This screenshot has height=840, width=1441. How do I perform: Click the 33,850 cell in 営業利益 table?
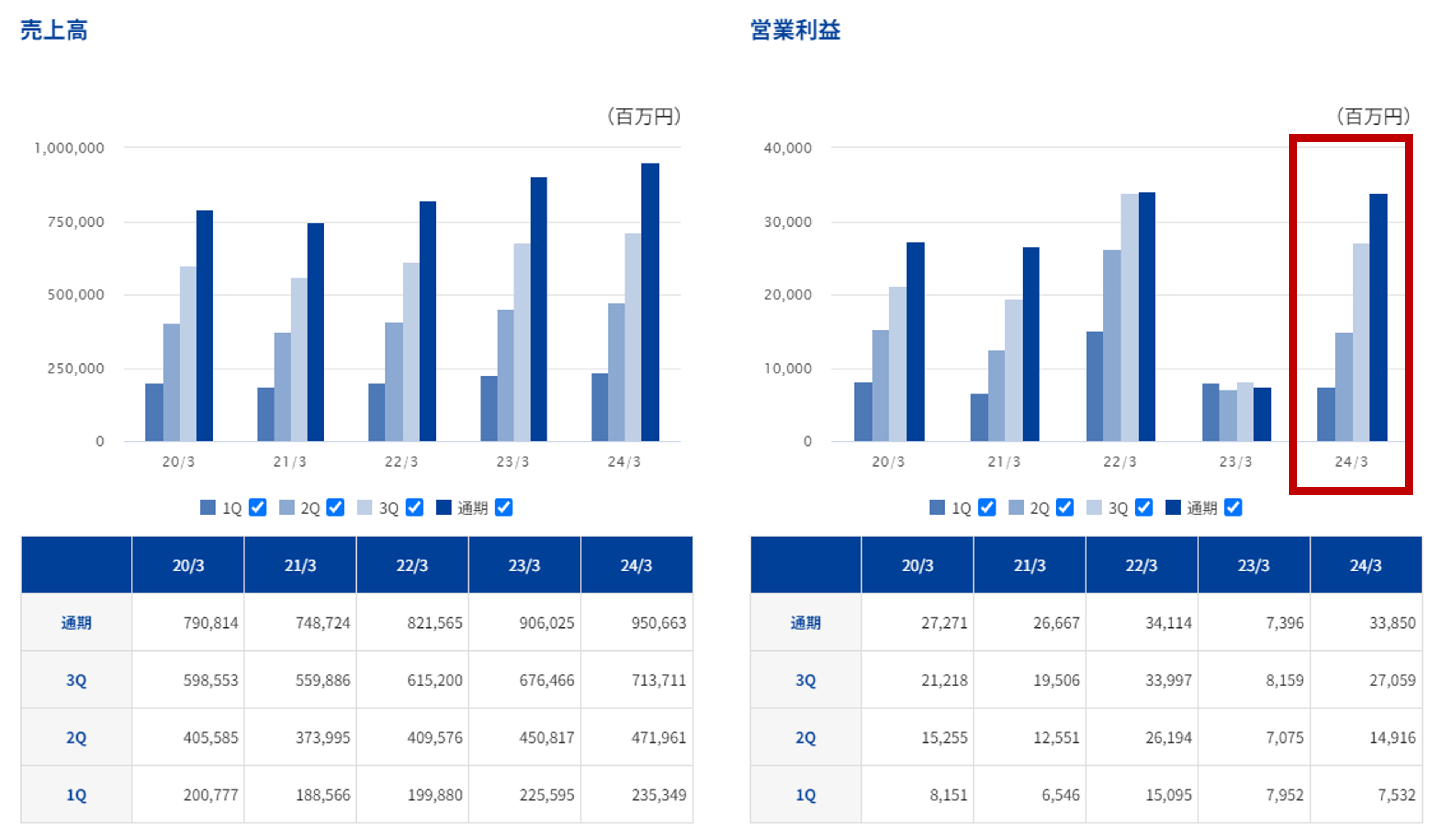click(1392, 622)
